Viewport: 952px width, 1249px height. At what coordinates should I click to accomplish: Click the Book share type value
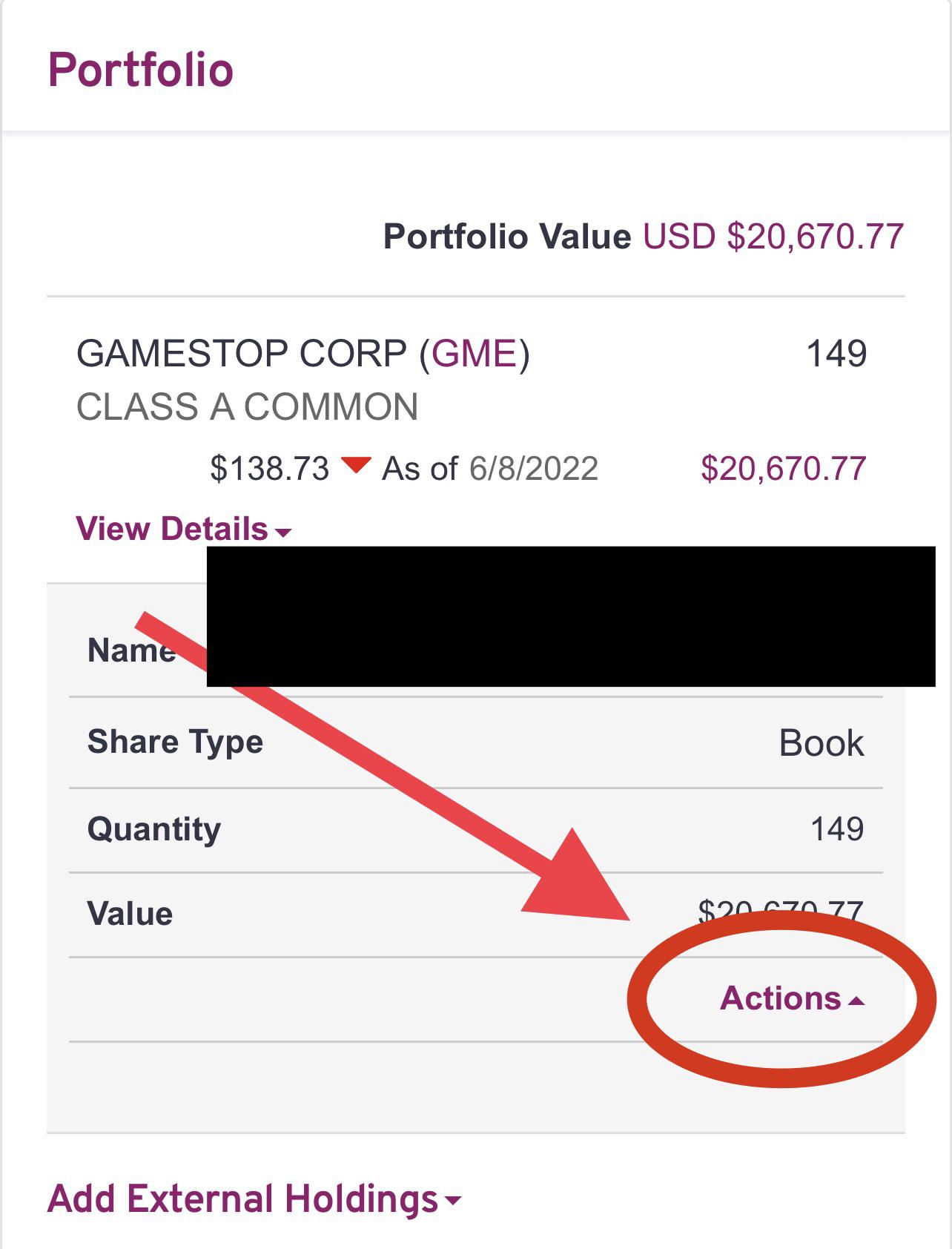tap(821, 742)
